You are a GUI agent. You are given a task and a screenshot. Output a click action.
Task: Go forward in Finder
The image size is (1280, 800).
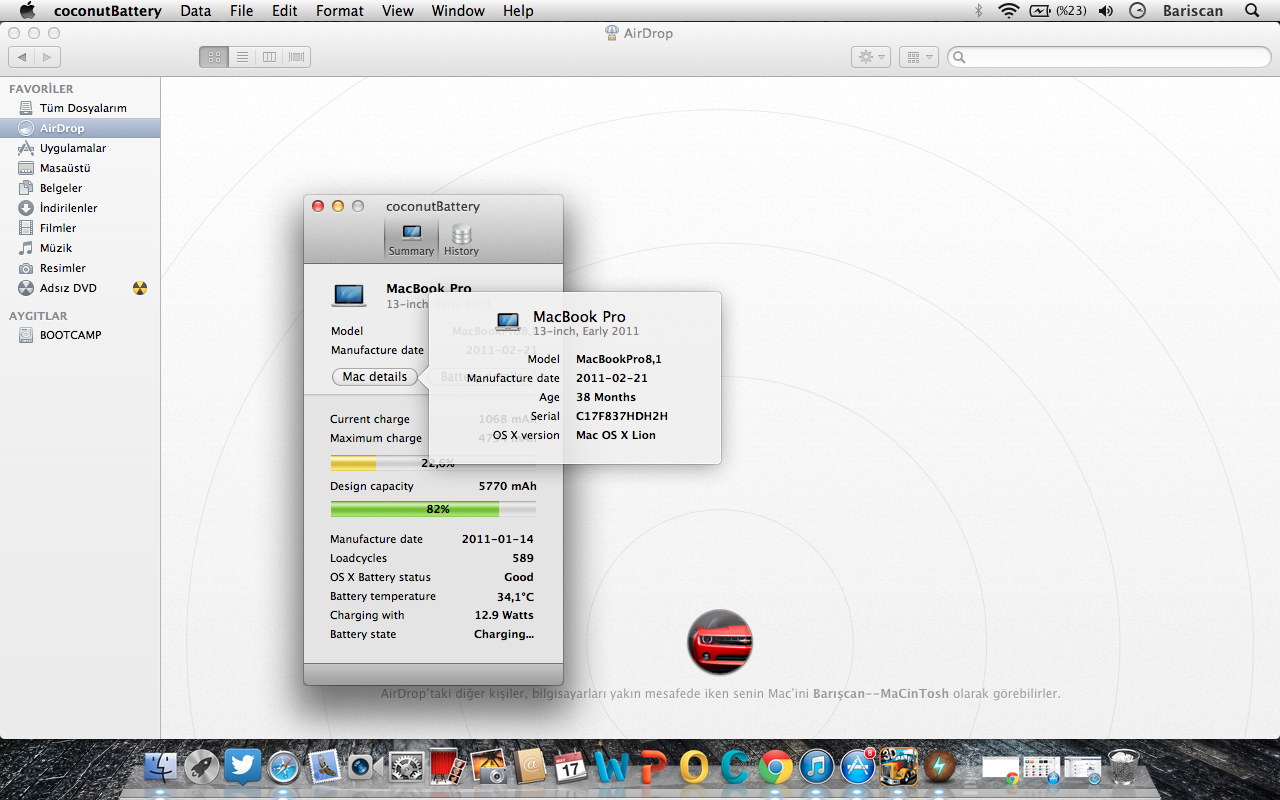click(x=48, y=57)
